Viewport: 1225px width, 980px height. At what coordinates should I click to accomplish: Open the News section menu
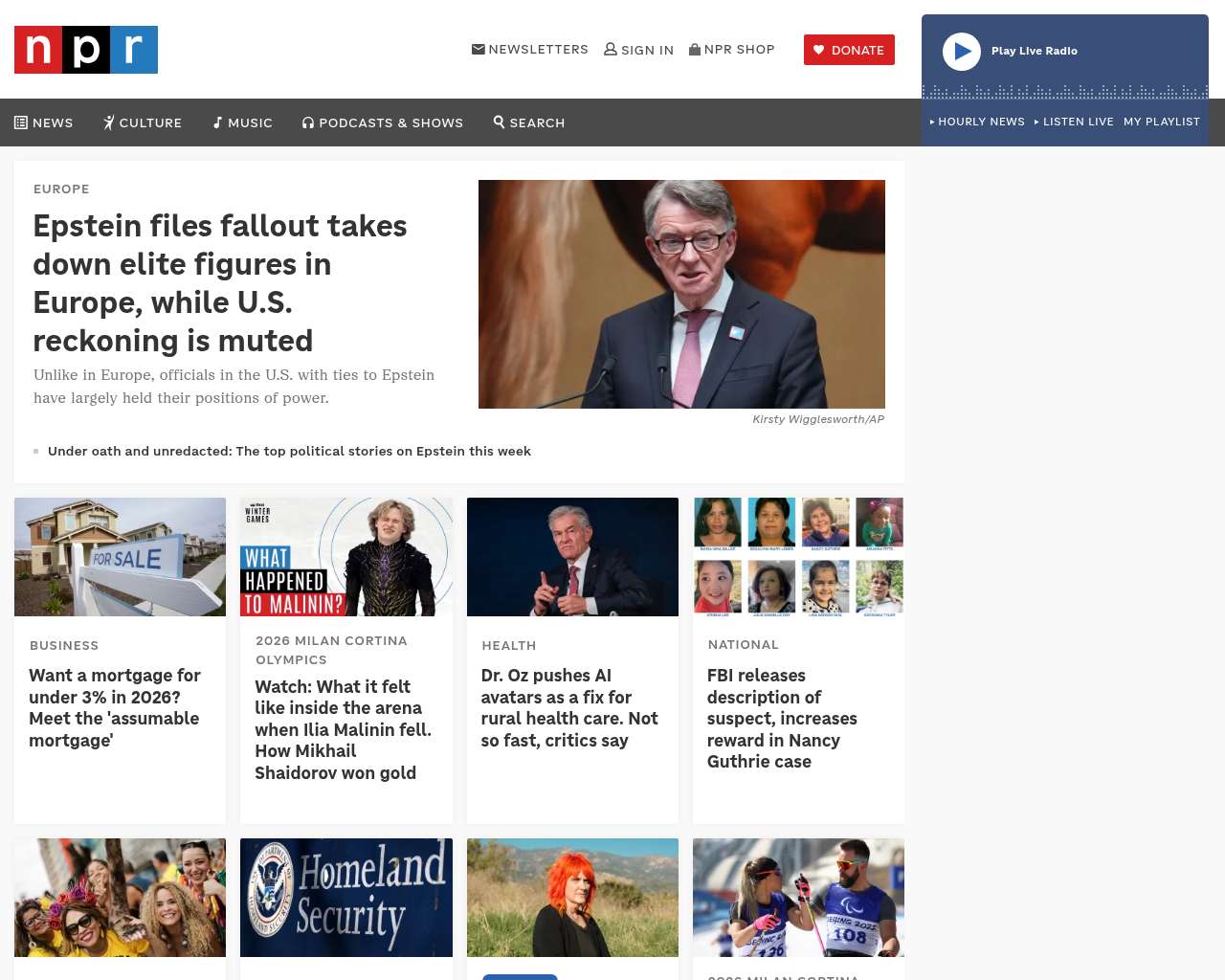point(44,122)
